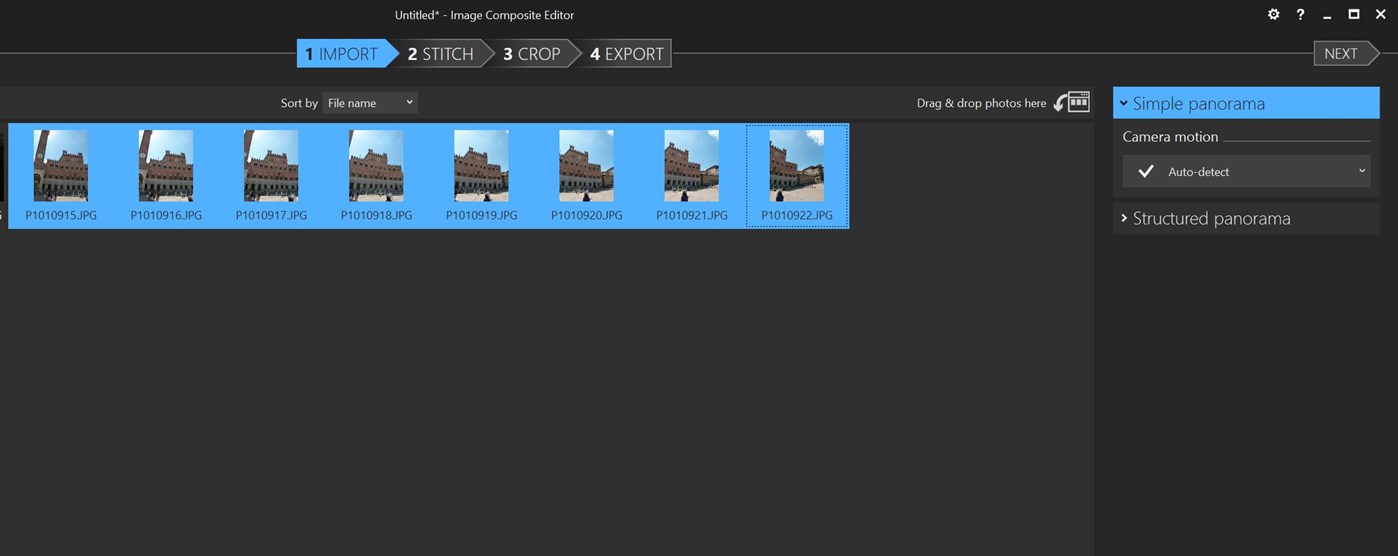Screen dimensions: 1398x556
Task: Open the Auto-detect camera motion dropdown
Action: [x=1246, y=171]
